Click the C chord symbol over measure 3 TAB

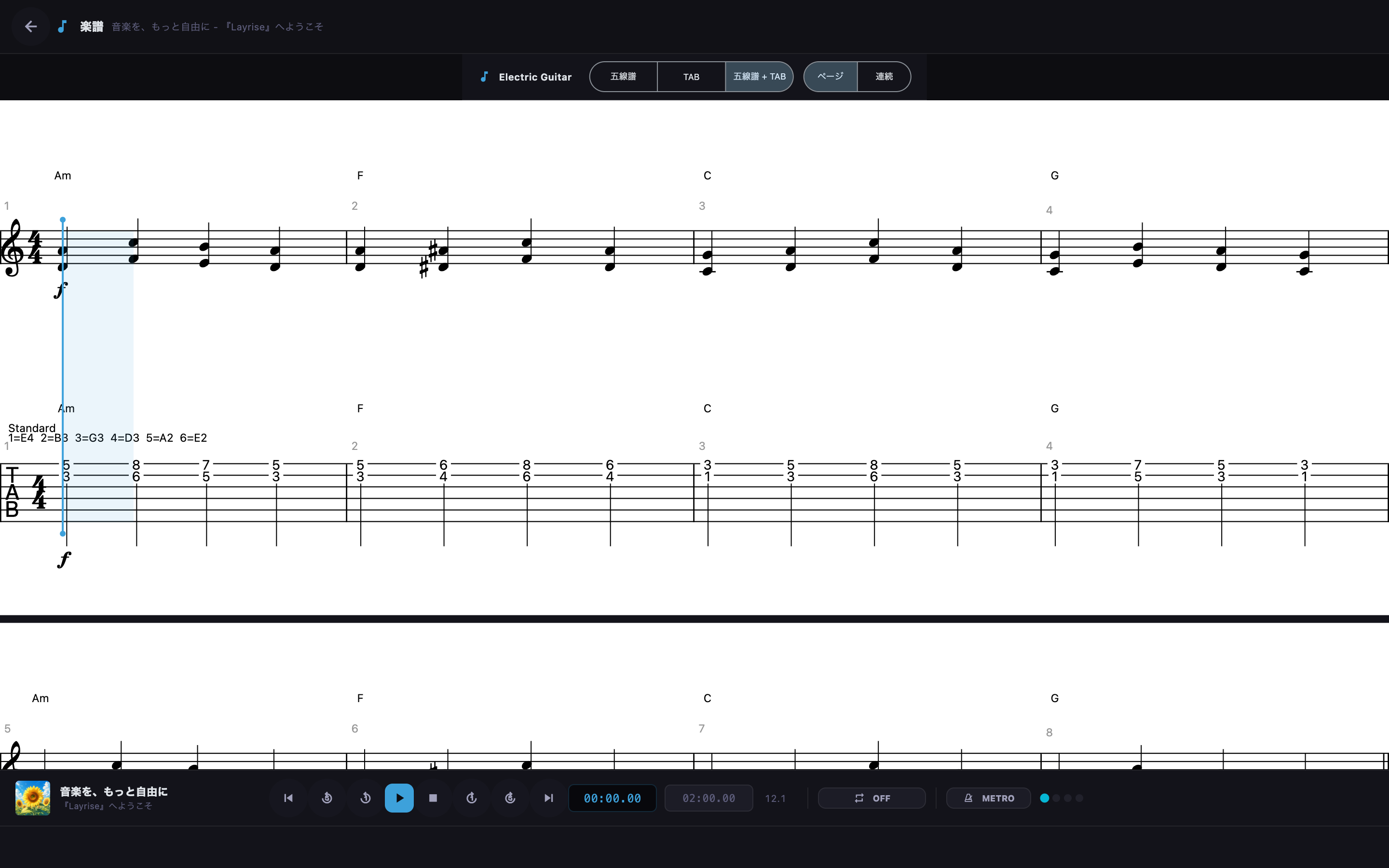pos(707,408)
